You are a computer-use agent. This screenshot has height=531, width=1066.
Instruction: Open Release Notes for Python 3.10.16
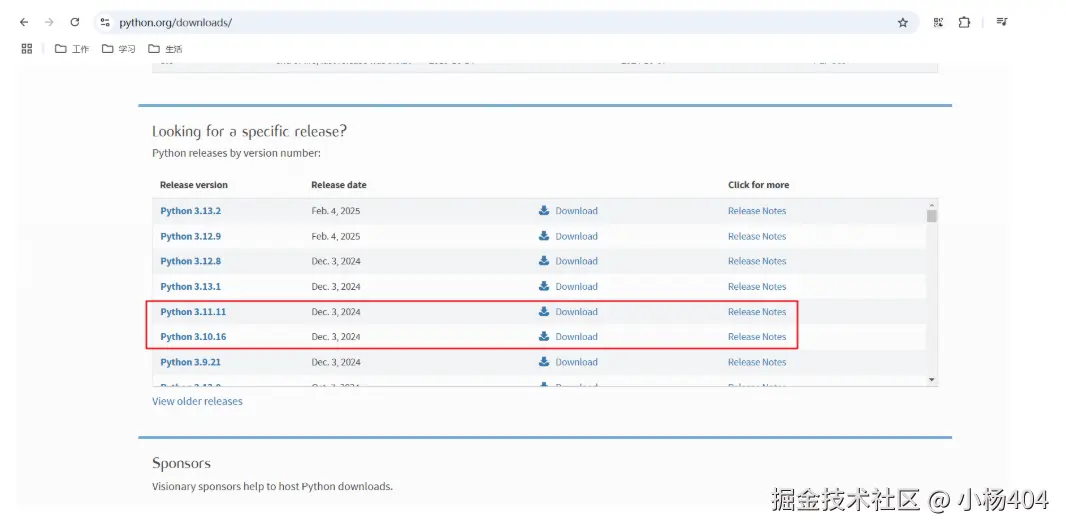coord(757,337)
